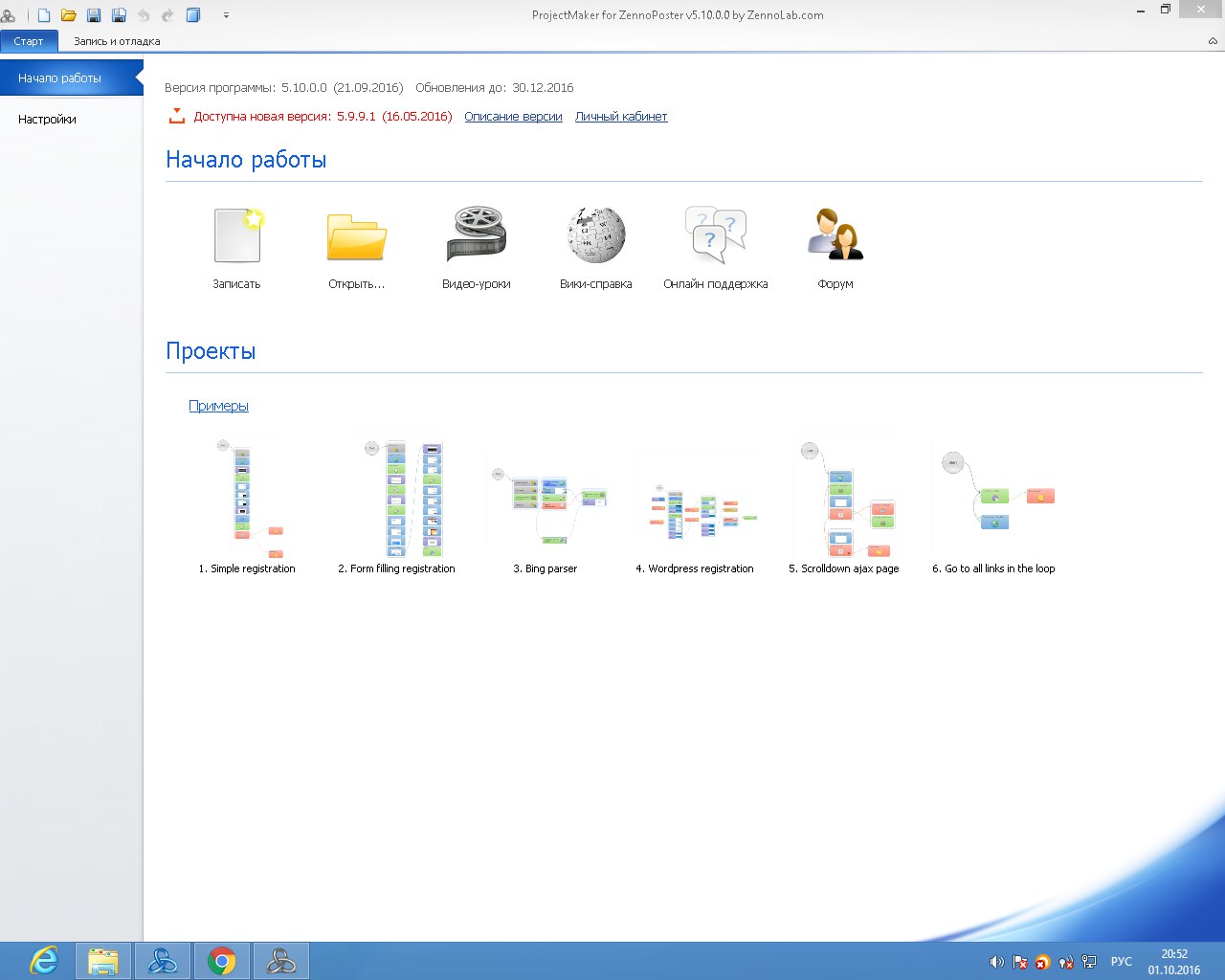Switch to the Запись и отладка tab
Viewport: 1225px width, 980px height.
(x=117, y=41)
